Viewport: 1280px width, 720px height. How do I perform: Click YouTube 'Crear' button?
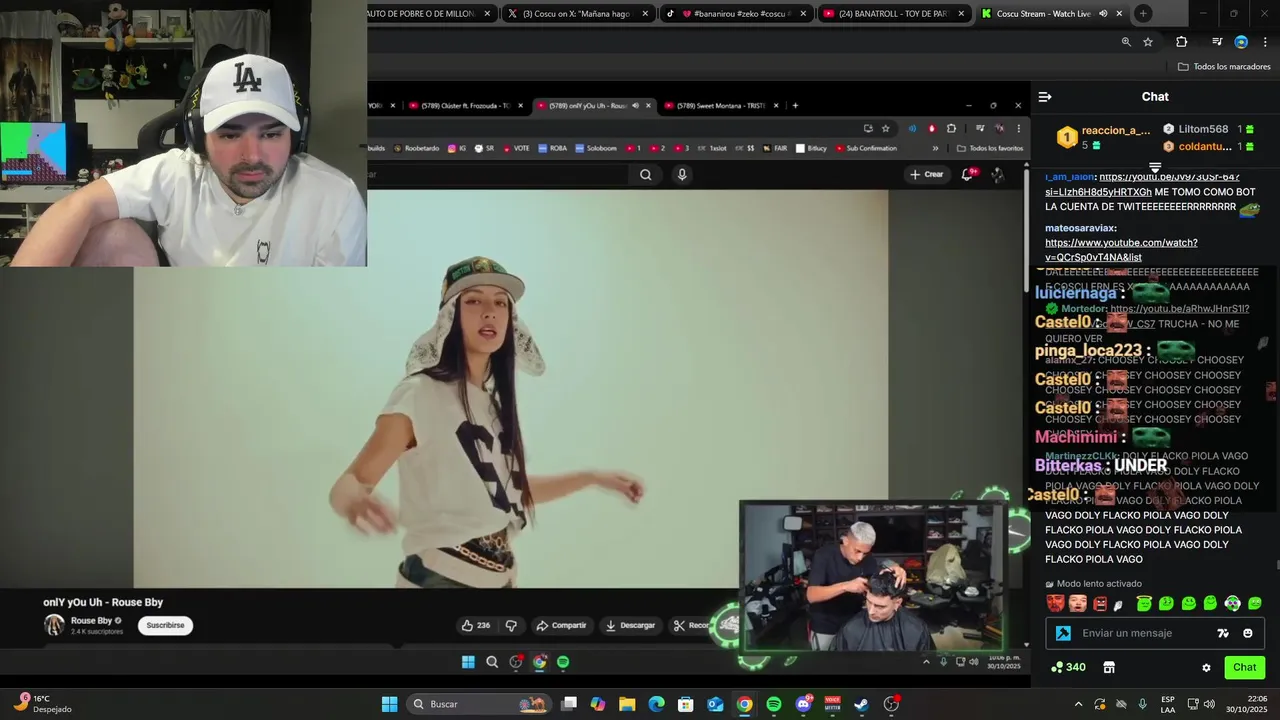[x=926, y=174]
